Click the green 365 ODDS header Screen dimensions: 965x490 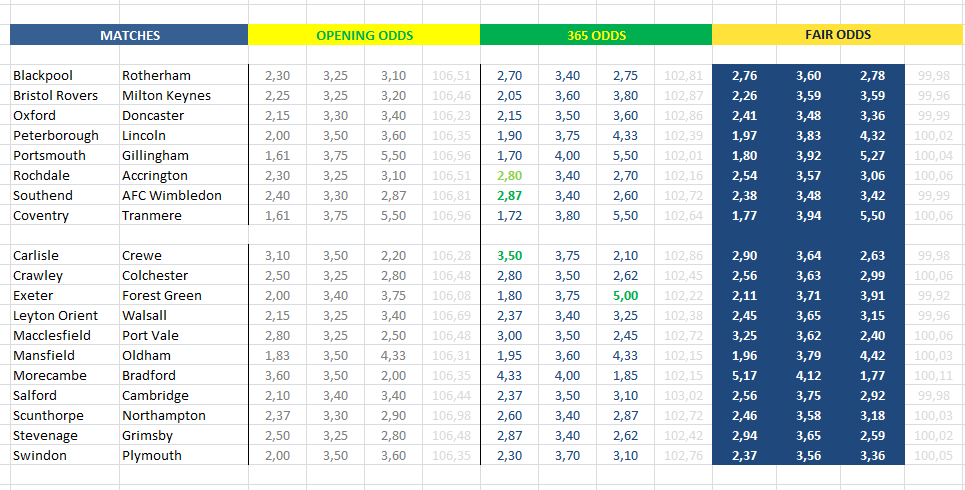(x=596, y=35)
